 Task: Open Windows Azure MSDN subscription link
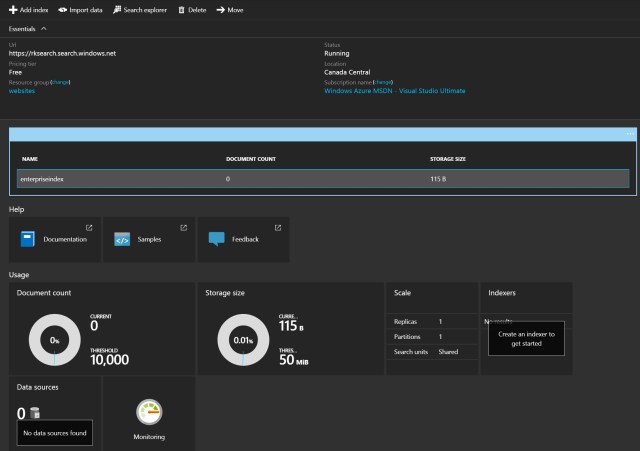(395, 91)
